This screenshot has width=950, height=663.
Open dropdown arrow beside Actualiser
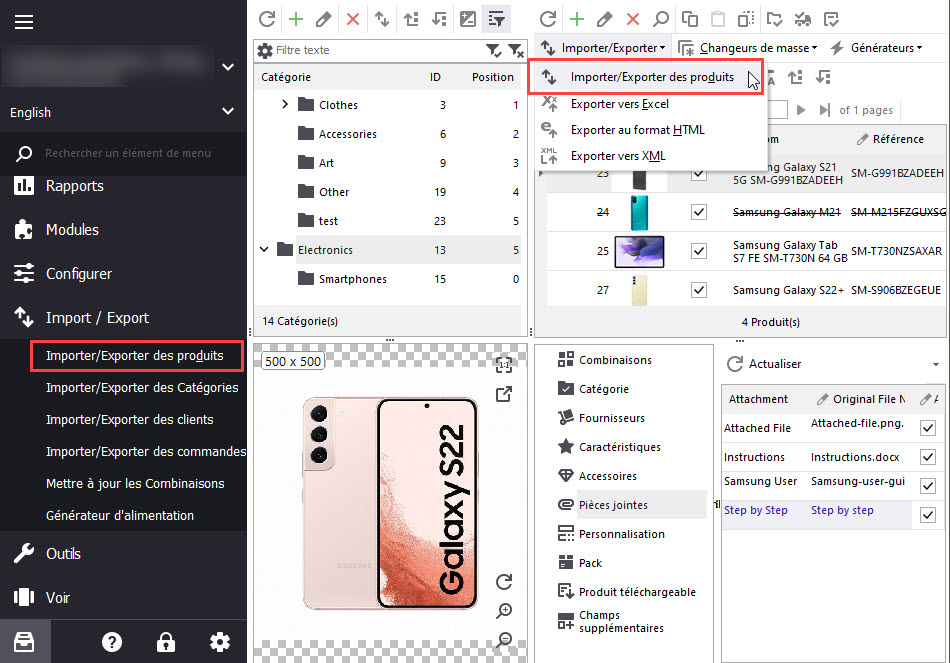[936, 364]
